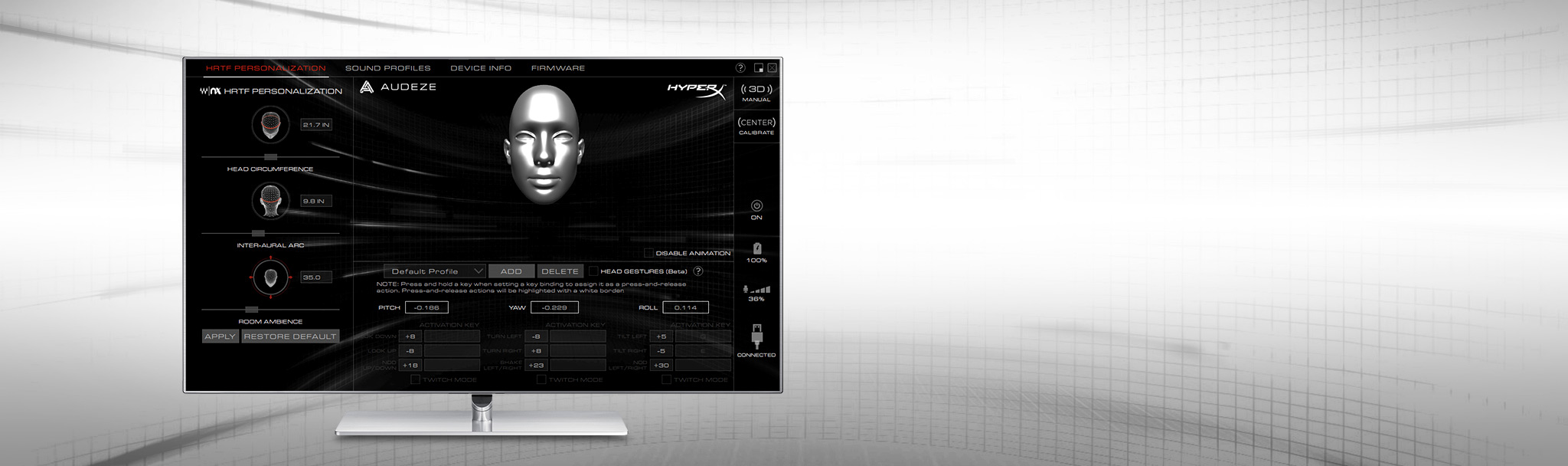Click the microphone level icon

tap(756, 289)
